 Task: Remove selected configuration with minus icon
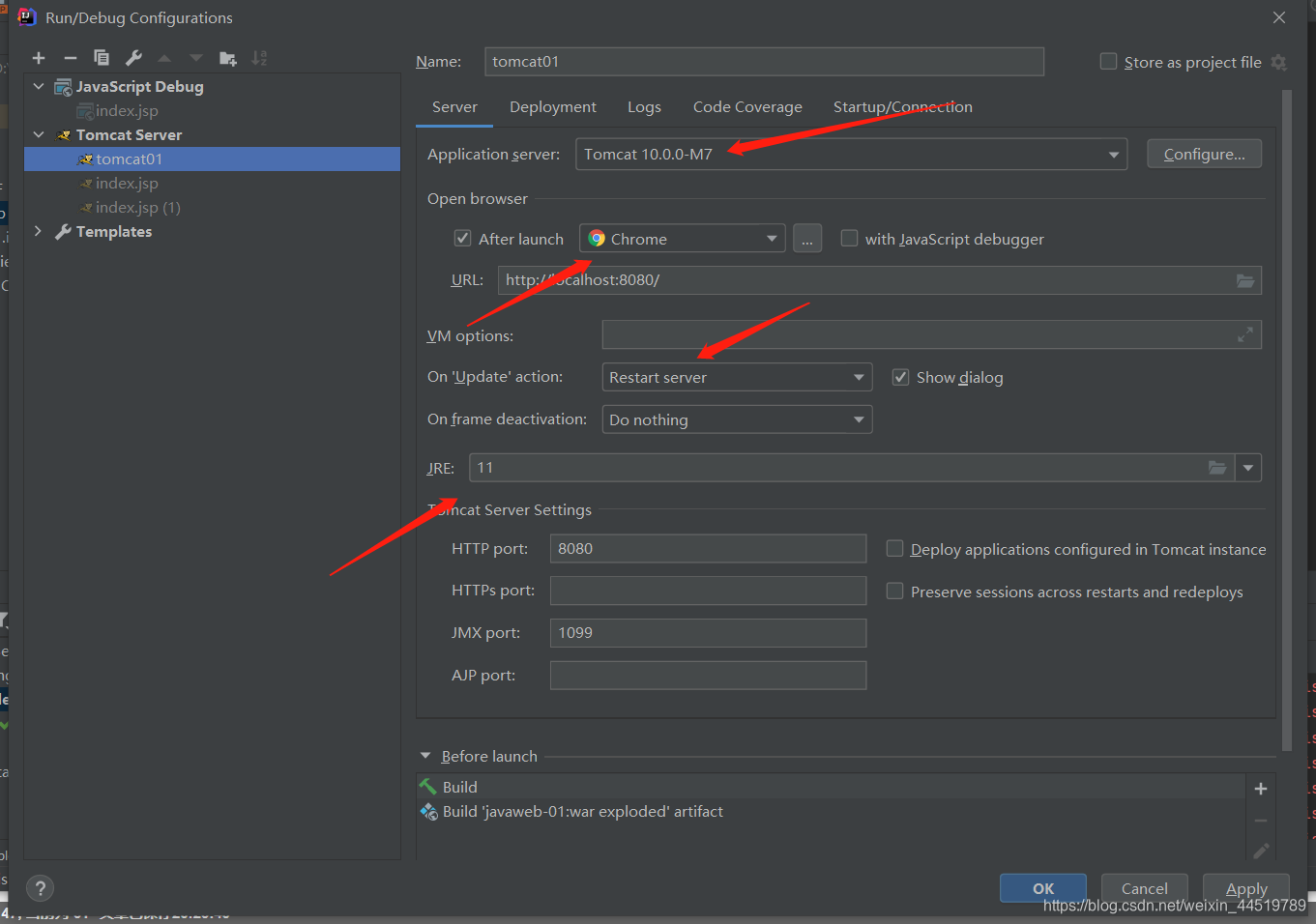(x=70, y=58)
